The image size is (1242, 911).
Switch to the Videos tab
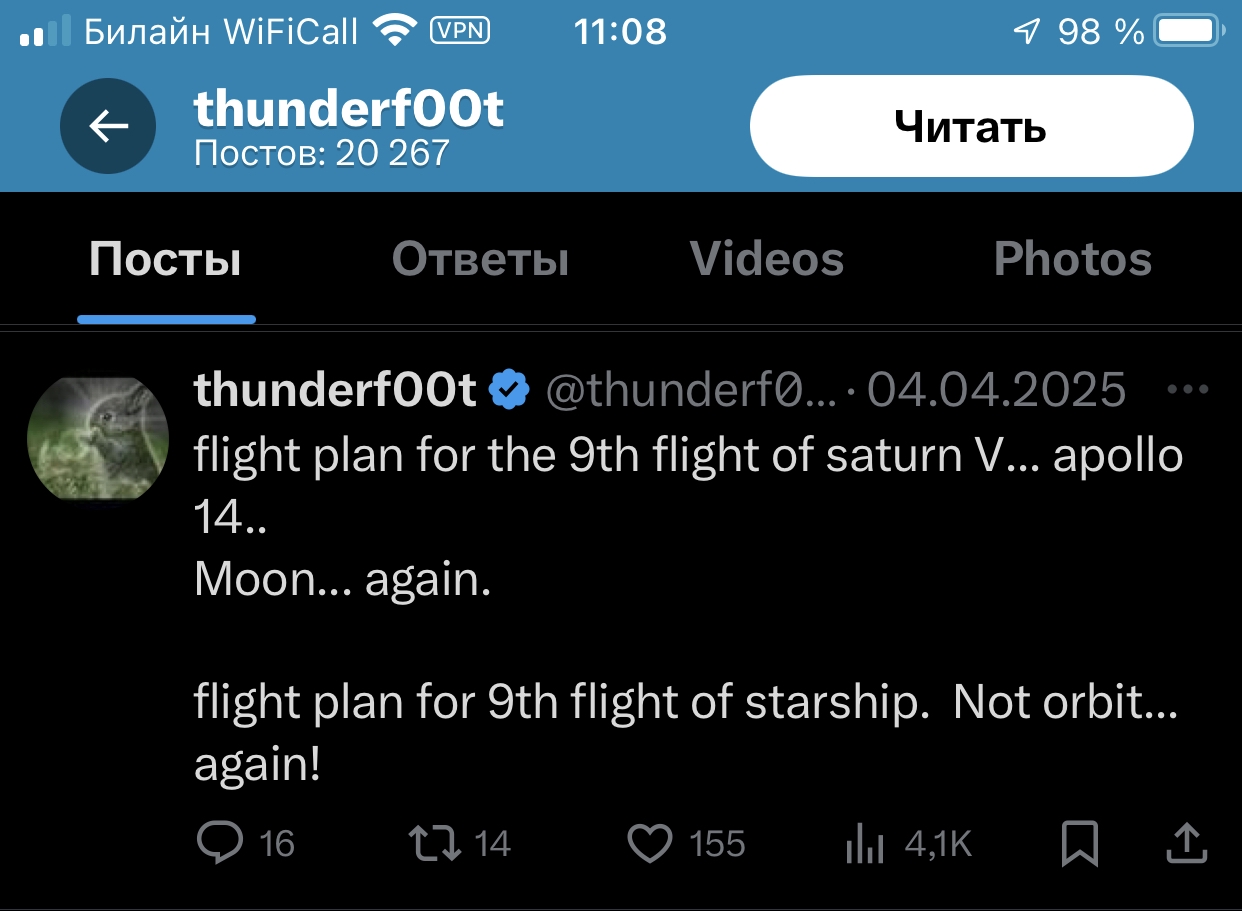[x=767, y=260]
